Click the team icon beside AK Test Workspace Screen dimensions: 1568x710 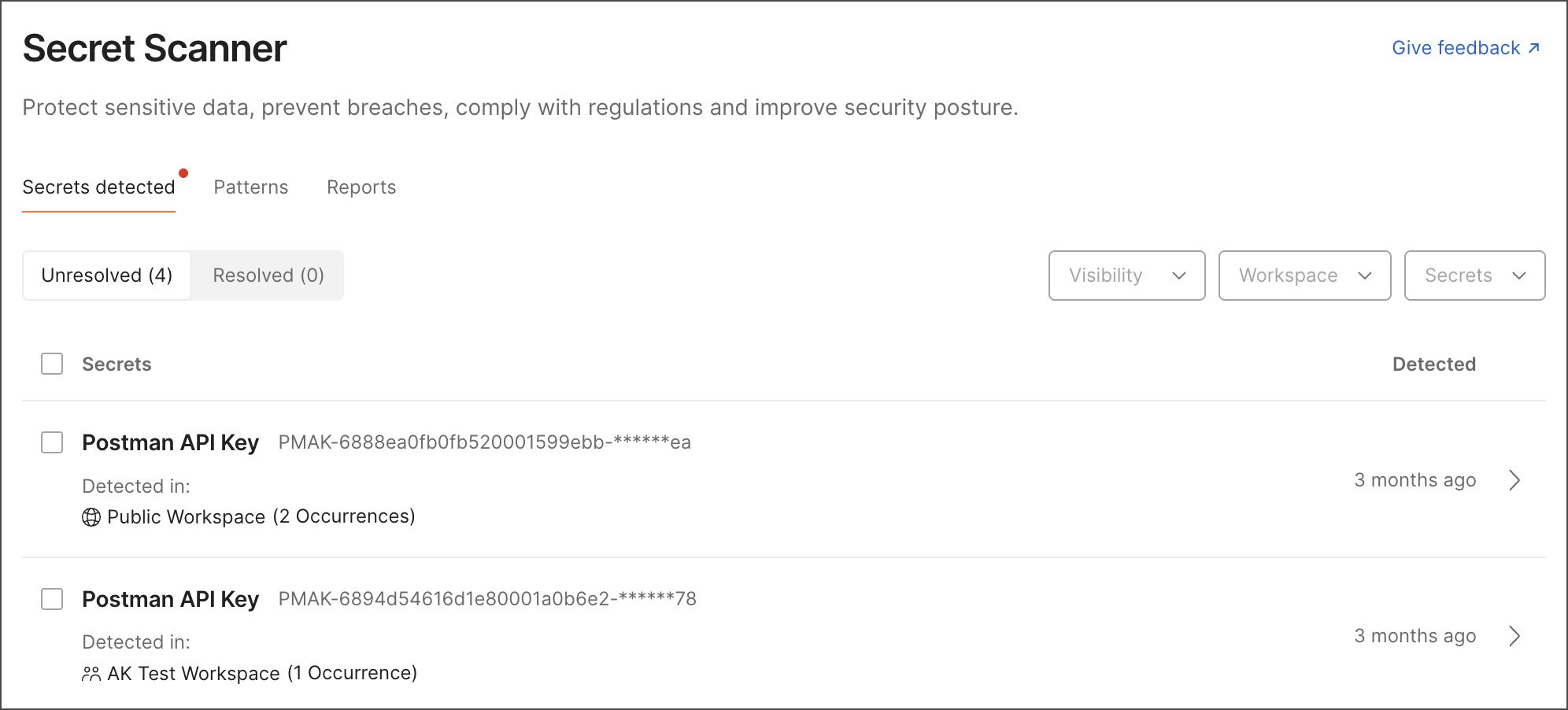click(91, 674)
